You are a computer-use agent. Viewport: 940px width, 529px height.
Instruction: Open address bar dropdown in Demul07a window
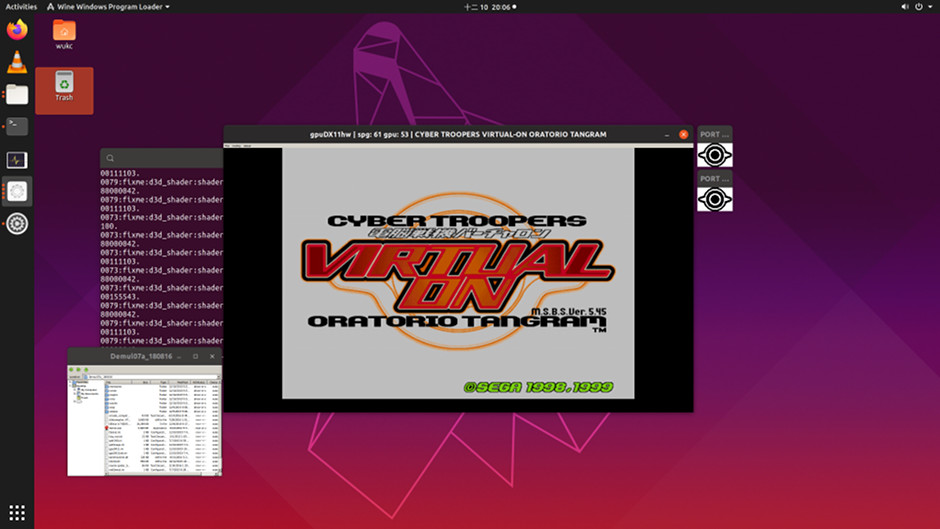tap(218, 377)
